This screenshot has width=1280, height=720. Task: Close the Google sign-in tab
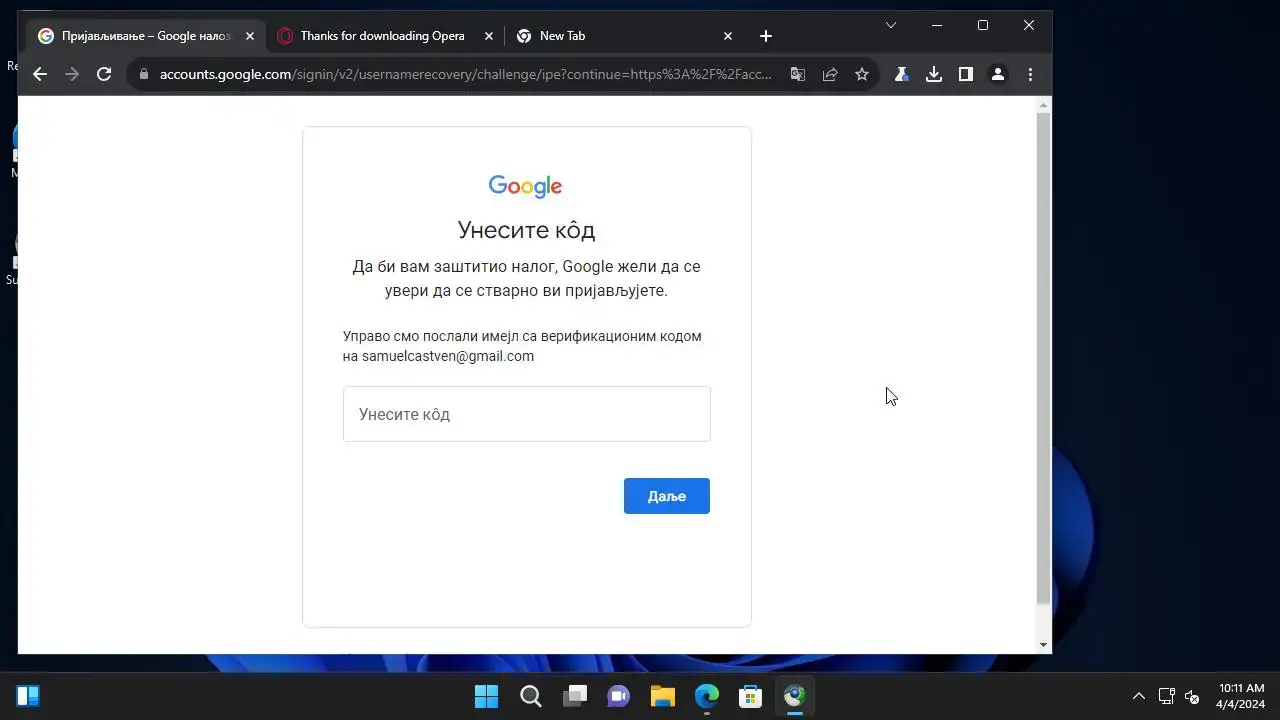click(x=250, y=36)
